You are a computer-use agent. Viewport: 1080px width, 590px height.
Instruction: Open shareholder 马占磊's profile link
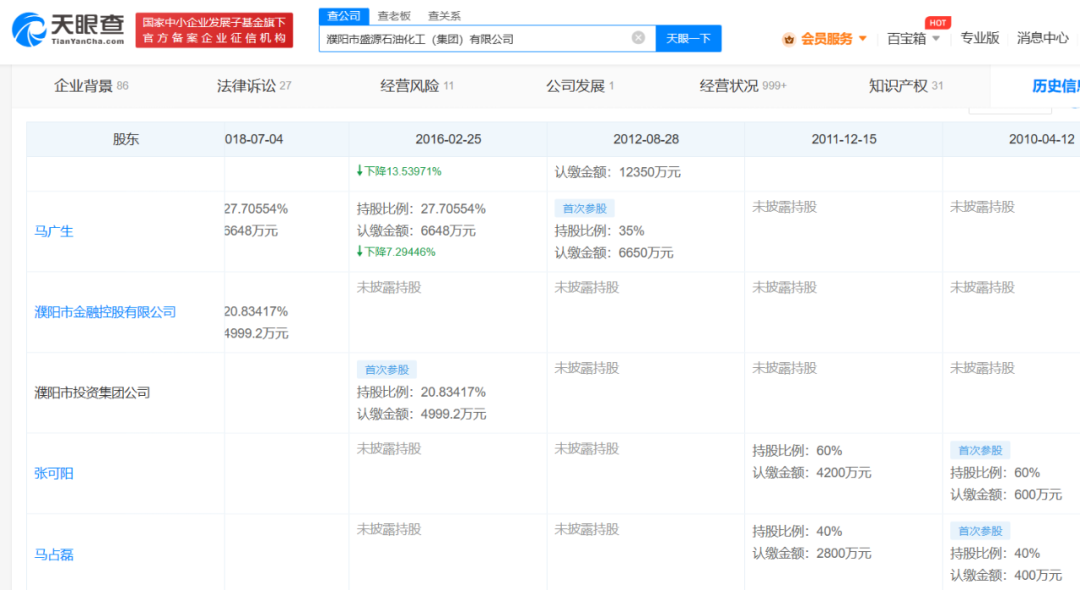click(x=54, y=554)
